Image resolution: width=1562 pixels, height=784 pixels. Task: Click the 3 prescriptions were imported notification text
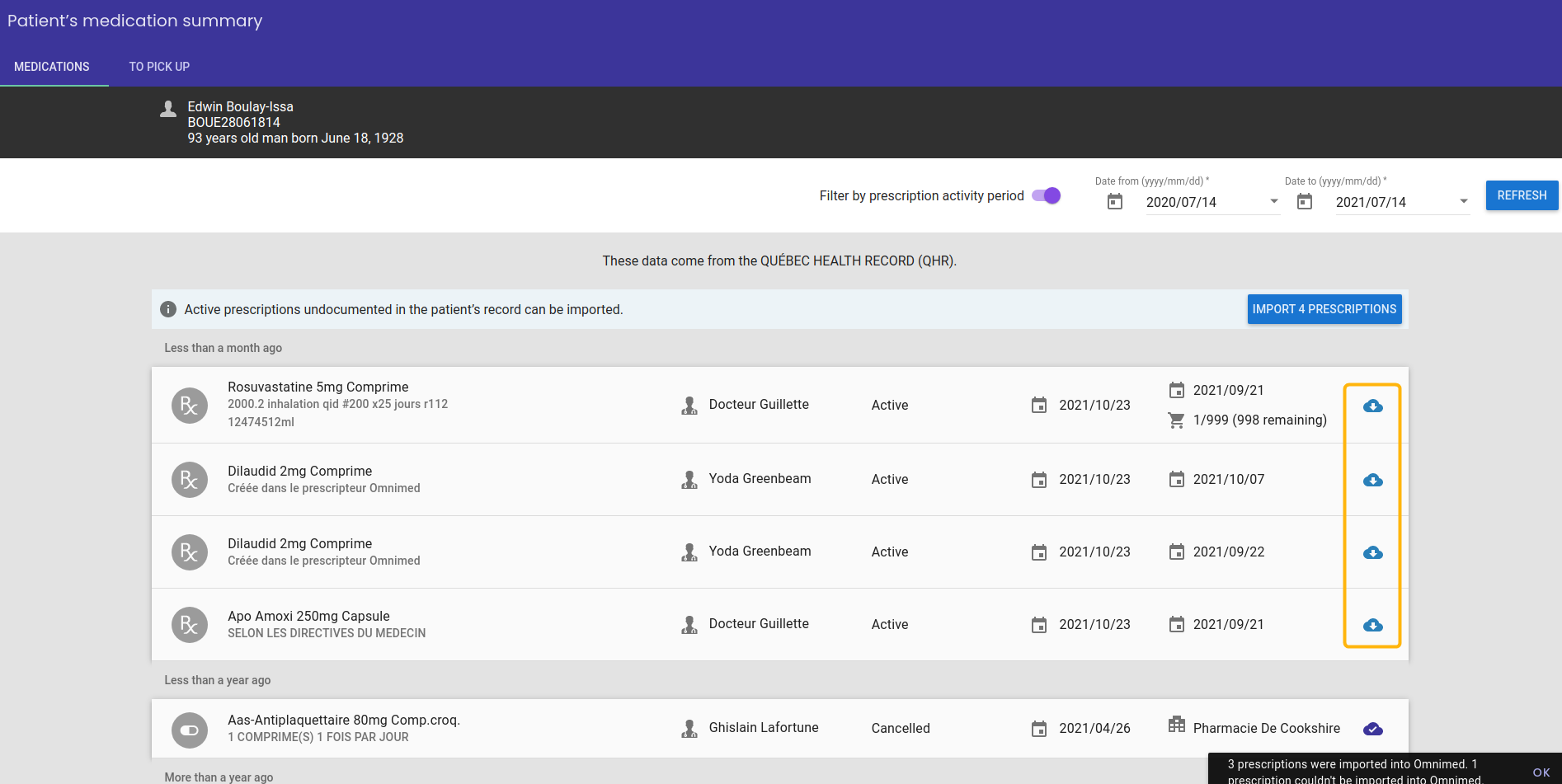tap(1354, 772)
